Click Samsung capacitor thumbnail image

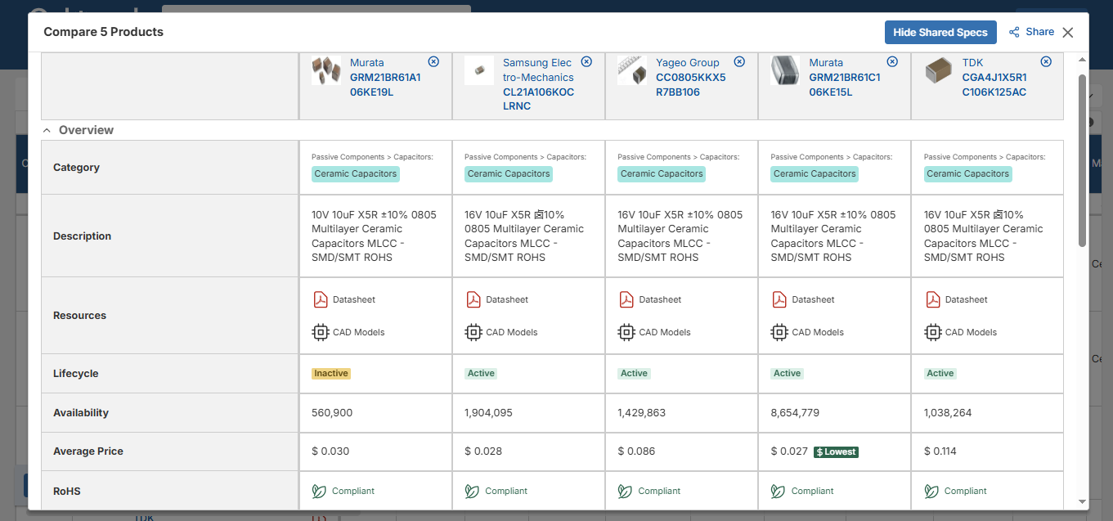click(x=479, y=71)
